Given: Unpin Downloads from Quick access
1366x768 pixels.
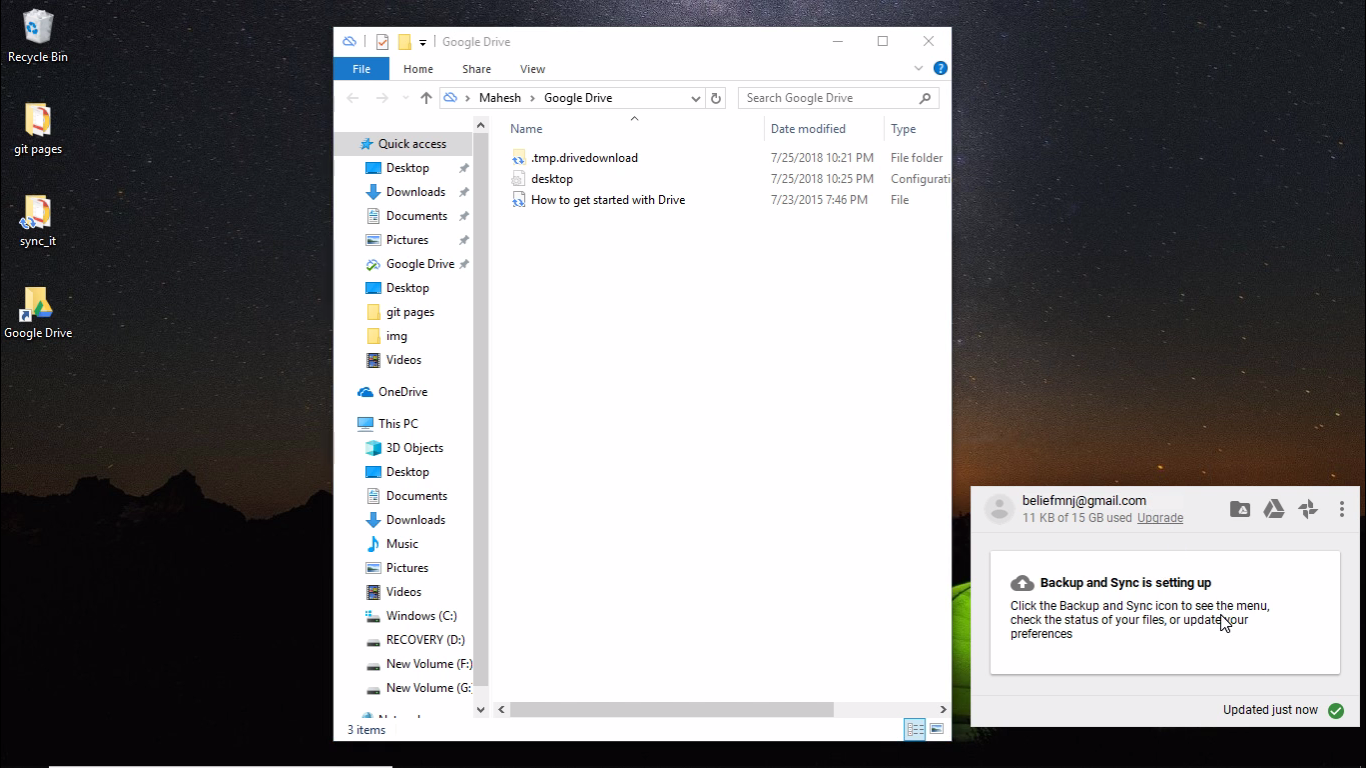Looking at the screenshot, I should coord(463,191).
